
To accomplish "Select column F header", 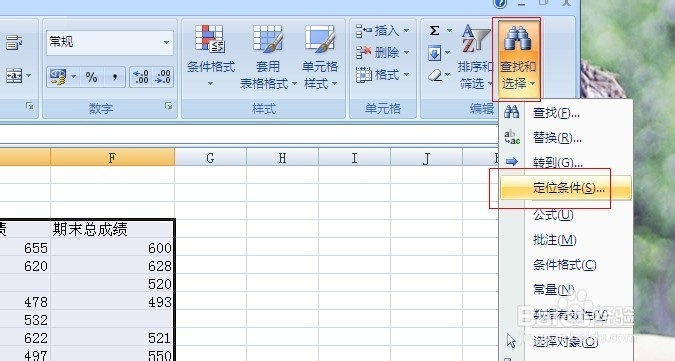I will (112, 157).
